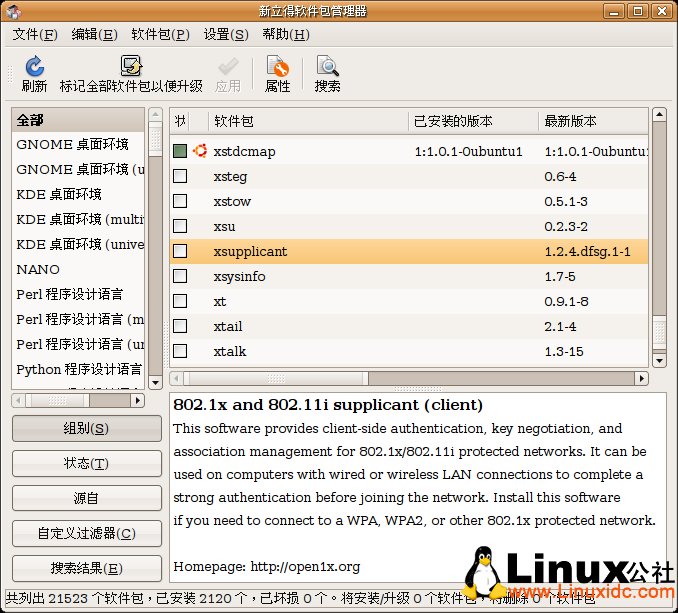Select the KDE 桌面环境 (unive…) category
This screenshot has width=678, height=613.
pyautogui.click(x=78, y=245)
